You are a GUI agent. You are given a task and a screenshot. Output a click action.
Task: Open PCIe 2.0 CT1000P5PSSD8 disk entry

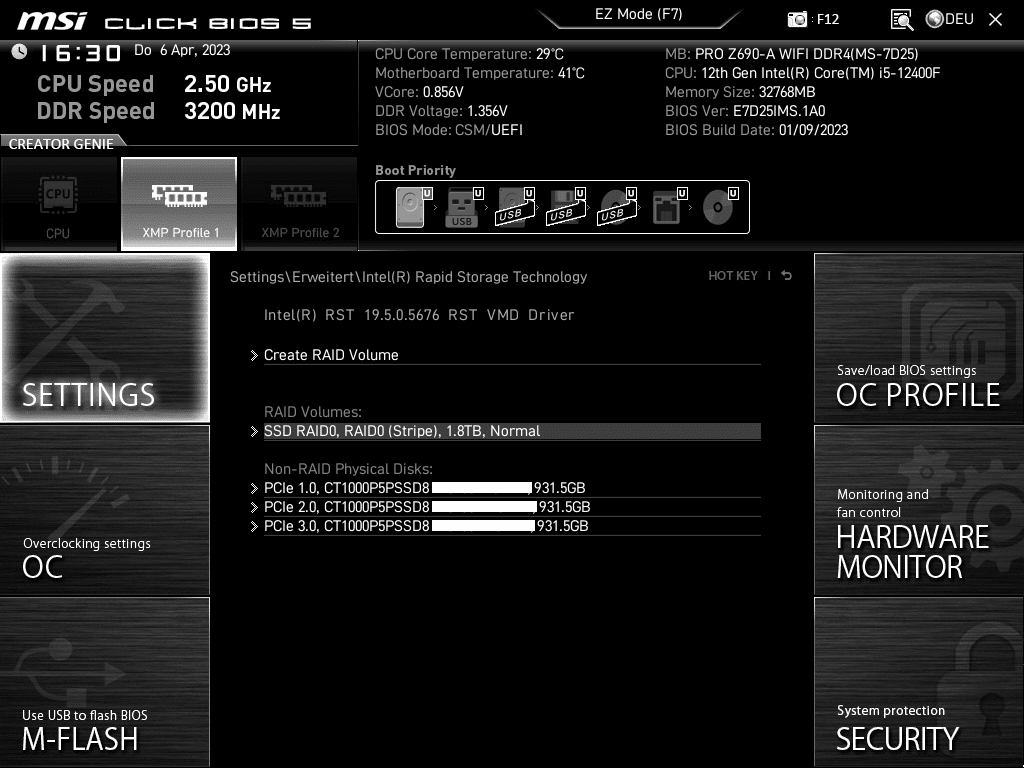pos(512,507)
